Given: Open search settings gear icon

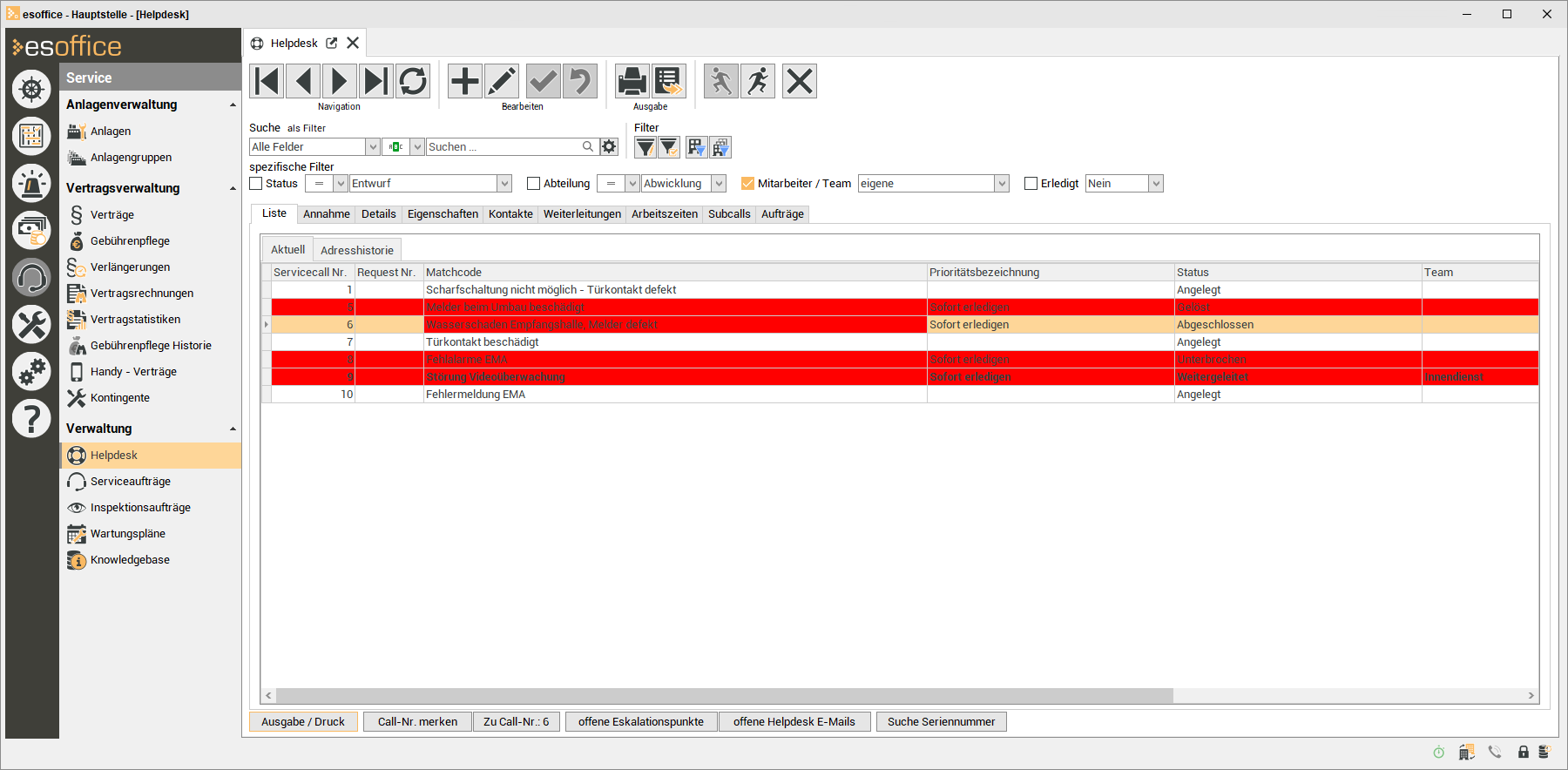Looking at the screenshot, I should [609, 147].
